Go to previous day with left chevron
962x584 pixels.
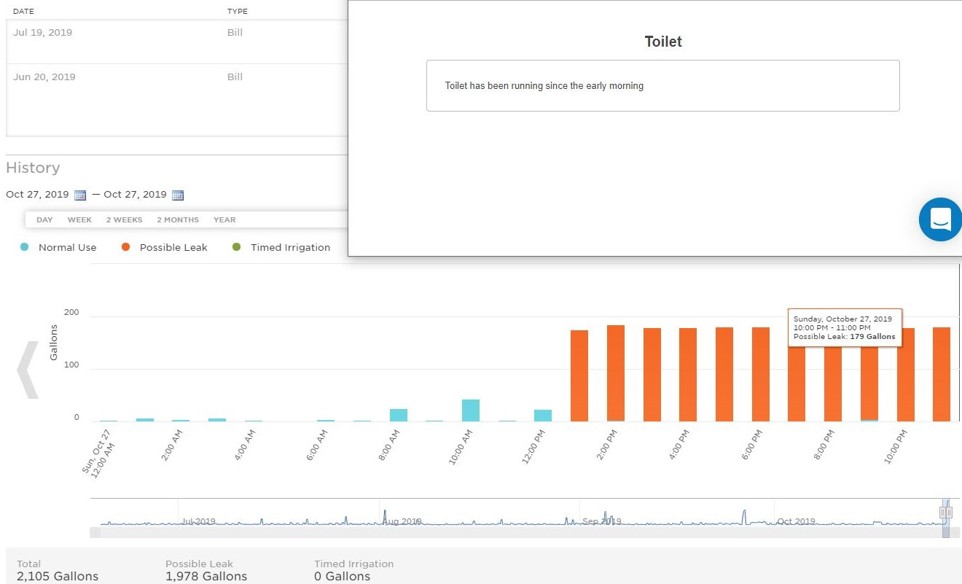pos(28,370)
